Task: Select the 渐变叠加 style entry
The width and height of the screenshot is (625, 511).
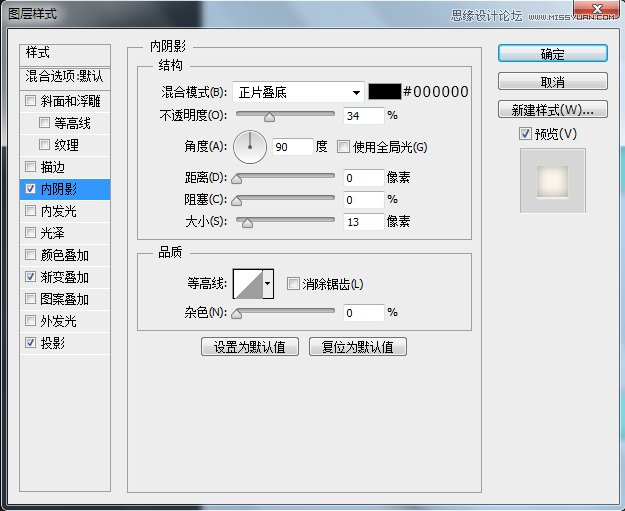Action: [65, 277]
